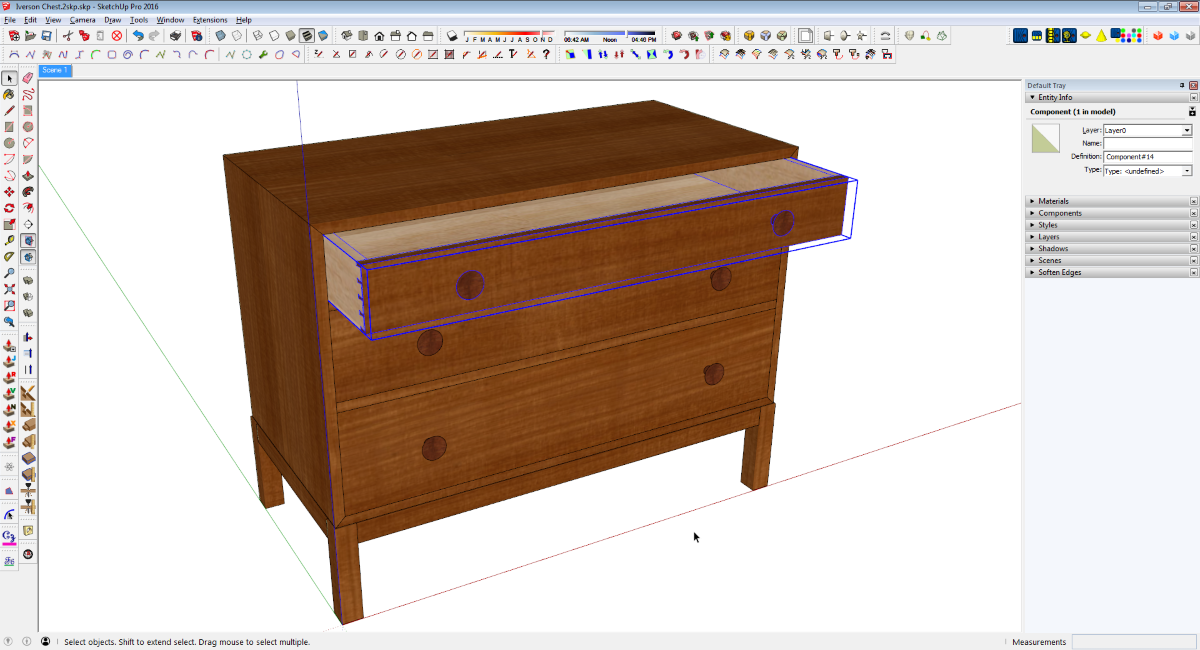Screen dimensions: 1200x650
Task: Click the Definition field showing Component#14
Action: point(1148,157)
